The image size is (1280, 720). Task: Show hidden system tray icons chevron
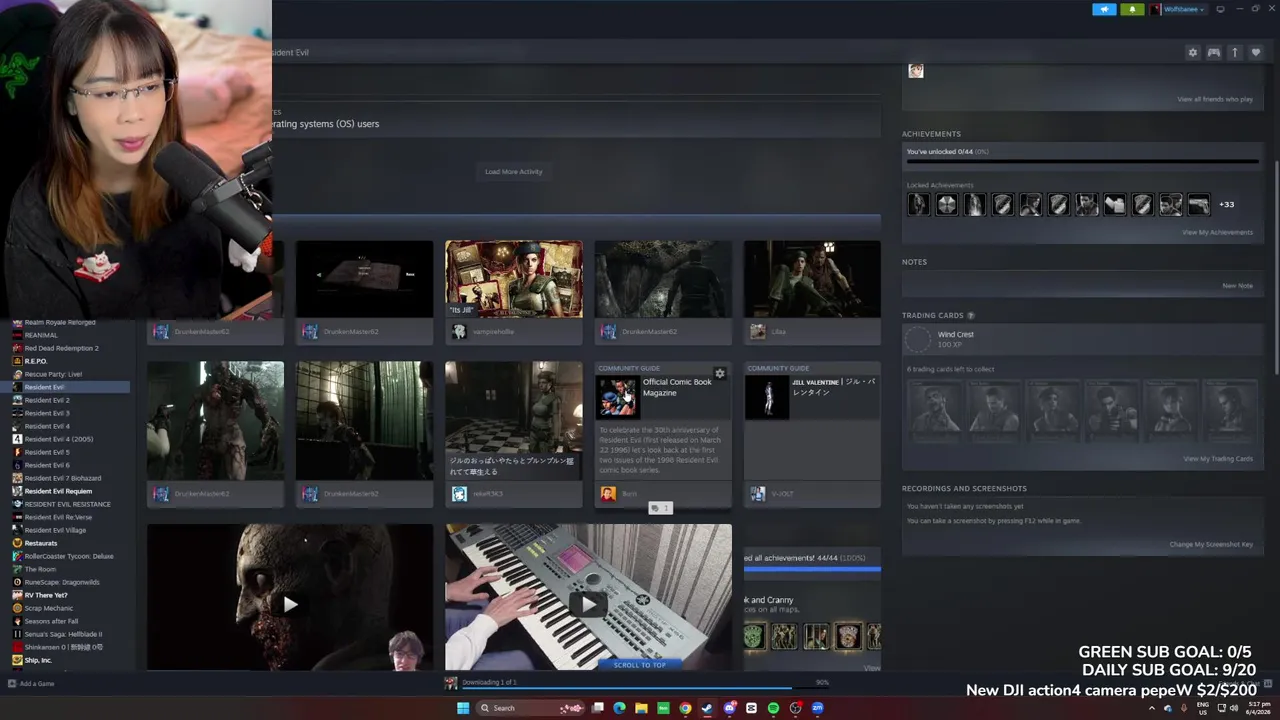click(1151, 708)
